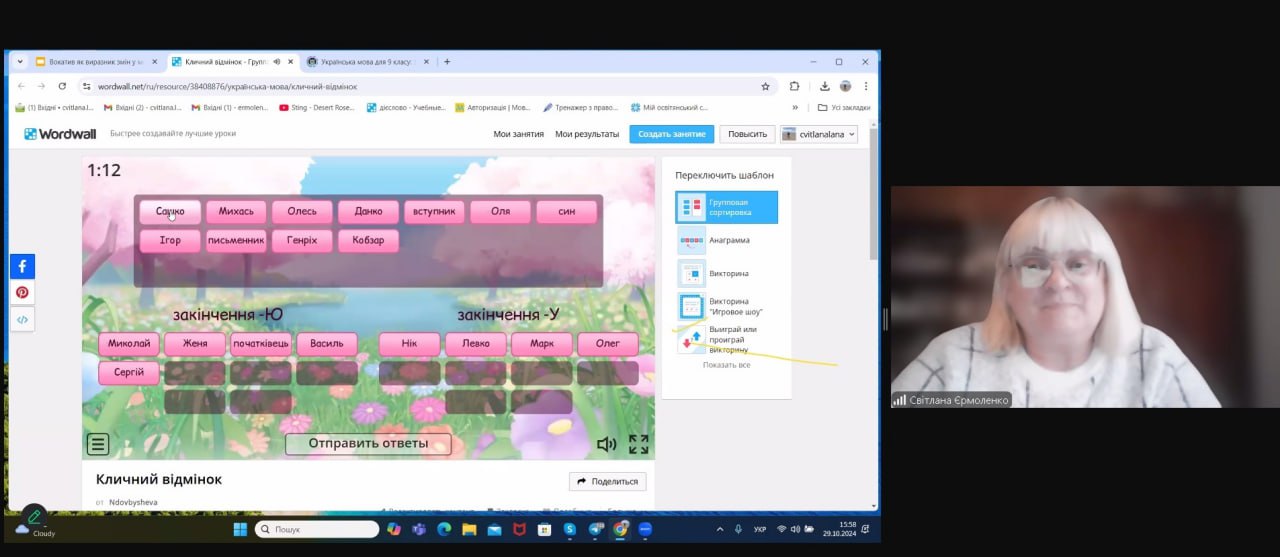Open Усі закладки bookmarks folder
Viewport: 1280px width, 557px height.
click(843, 107)
